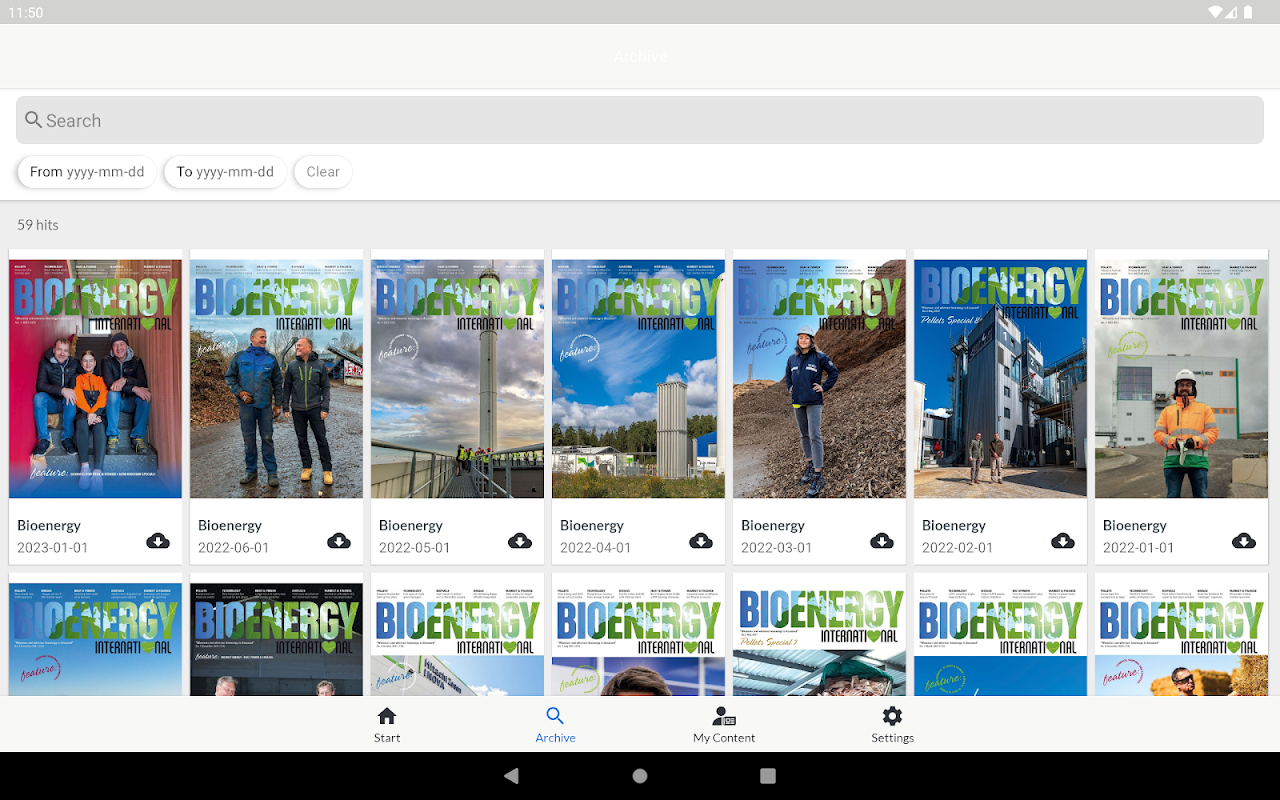Screen dimensions: 1280x800
Task: Open the Archive tab
Action: 555,725
